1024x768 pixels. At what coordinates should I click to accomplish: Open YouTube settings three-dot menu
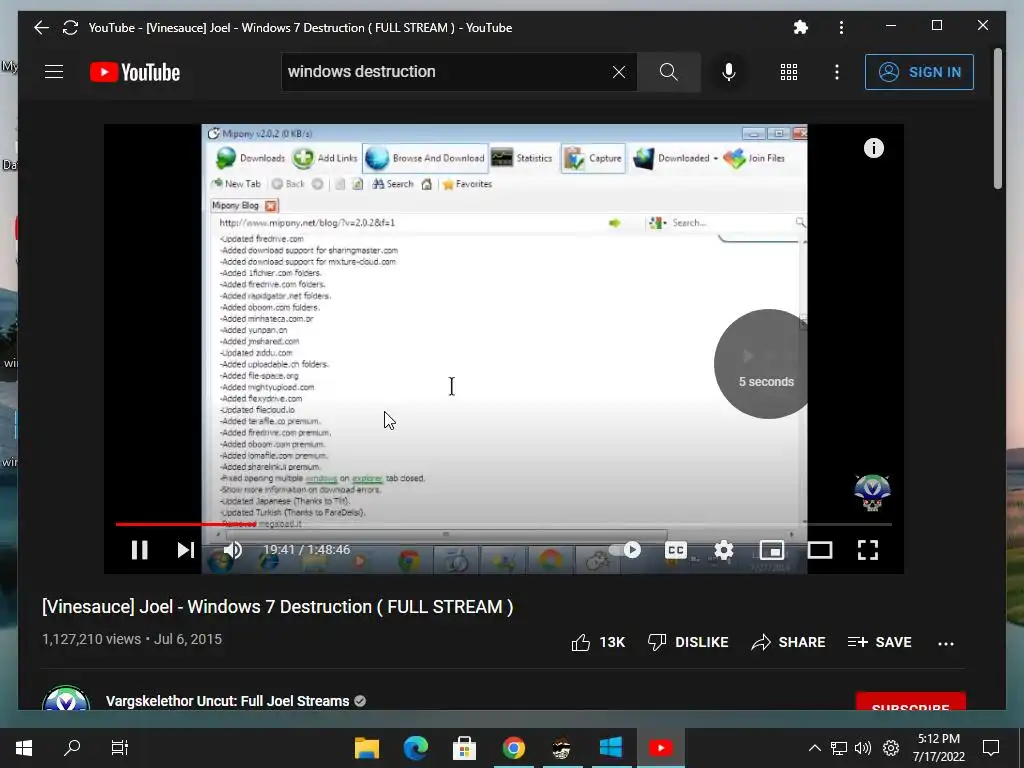click(837, 72)
